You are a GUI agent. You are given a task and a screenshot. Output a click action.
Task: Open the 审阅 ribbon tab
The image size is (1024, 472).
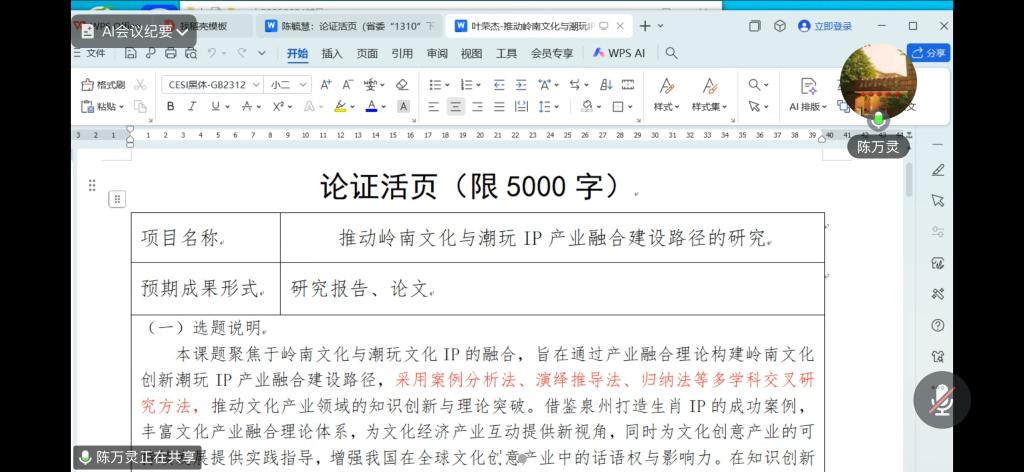tap(437, 53)
